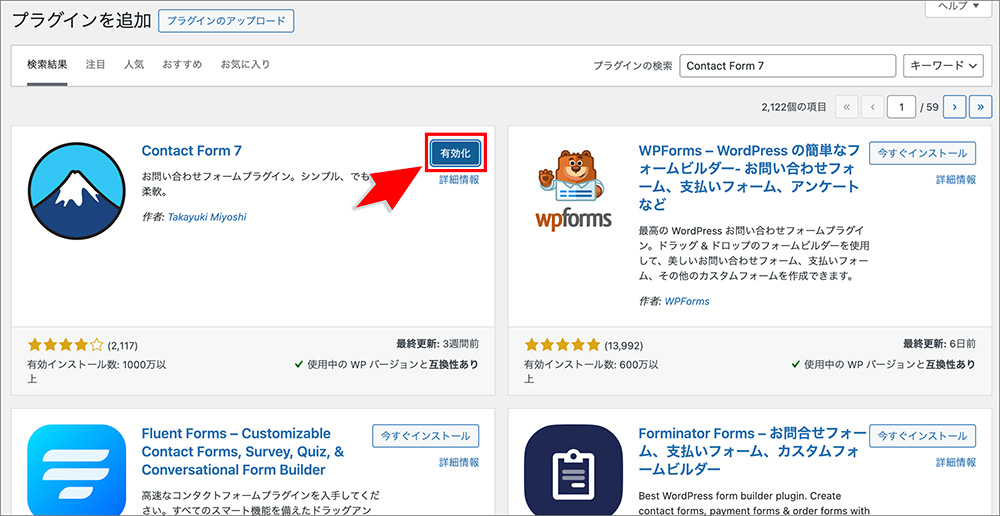Click the プラグインを追加 page heading

tap(82, 20)
